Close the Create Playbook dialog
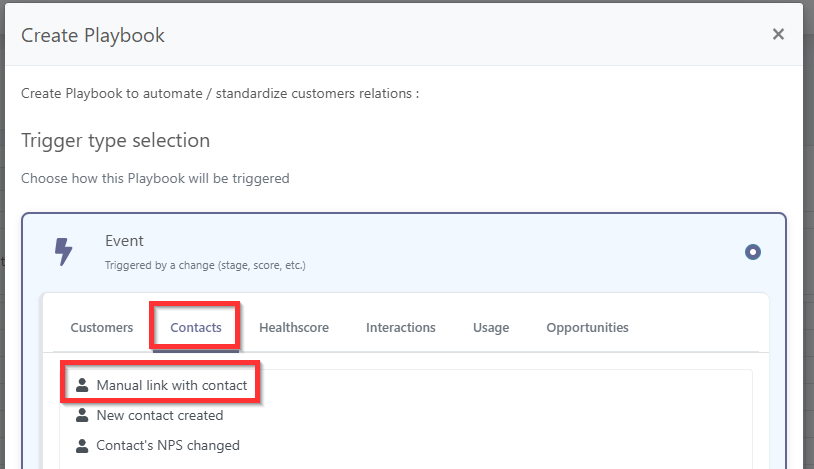The image size is (814, 469). coord(778,34)
